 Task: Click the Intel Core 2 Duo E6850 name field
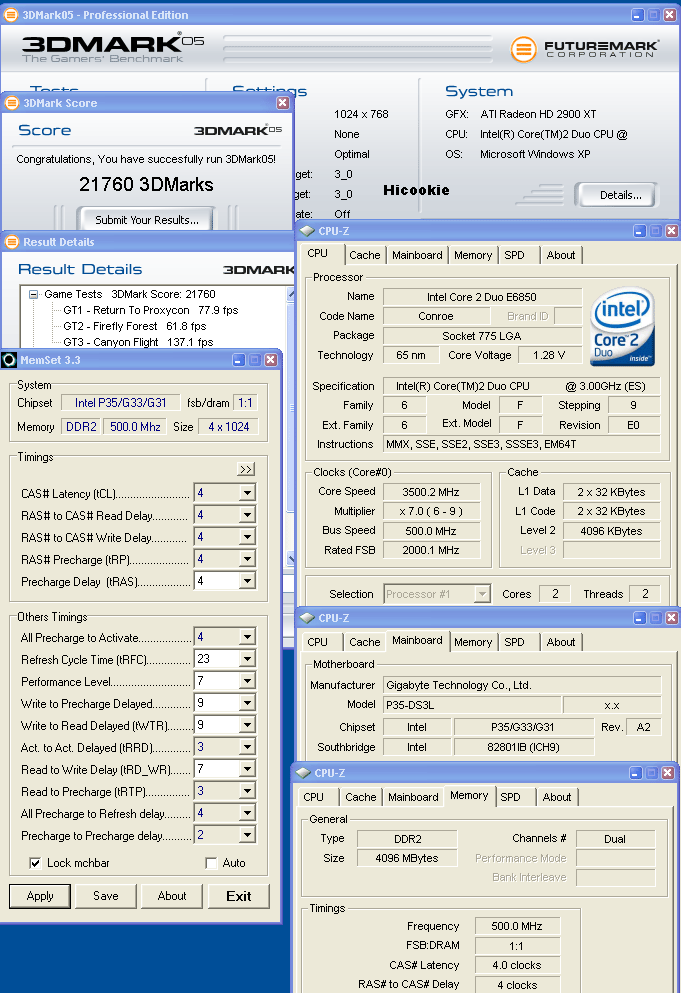coord(482,297)
